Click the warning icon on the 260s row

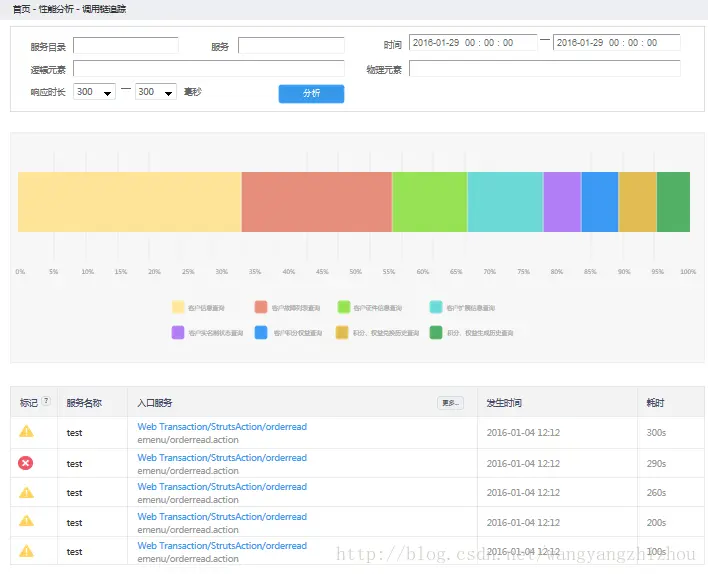tap(26, 492)
